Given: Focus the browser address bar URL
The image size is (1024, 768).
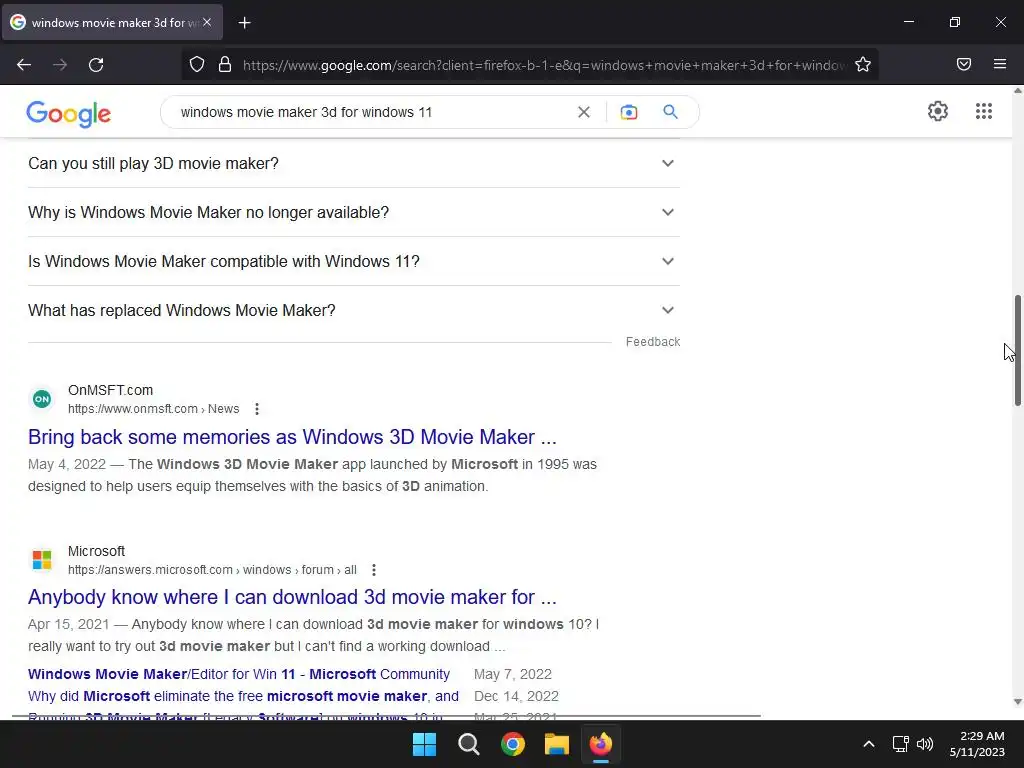Looking at the screenshot, I should tap(543, 65).
